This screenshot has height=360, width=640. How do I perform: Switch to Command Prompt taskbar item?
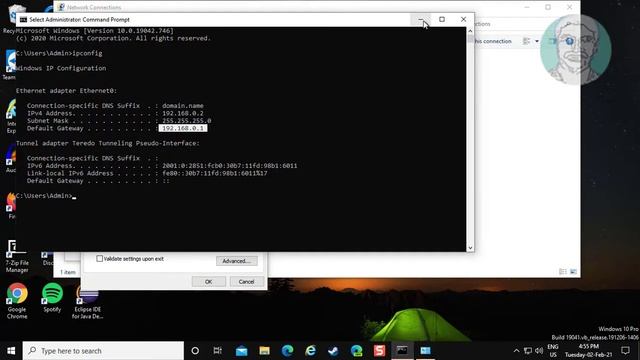pyautogui.click(x=402, y=351)
